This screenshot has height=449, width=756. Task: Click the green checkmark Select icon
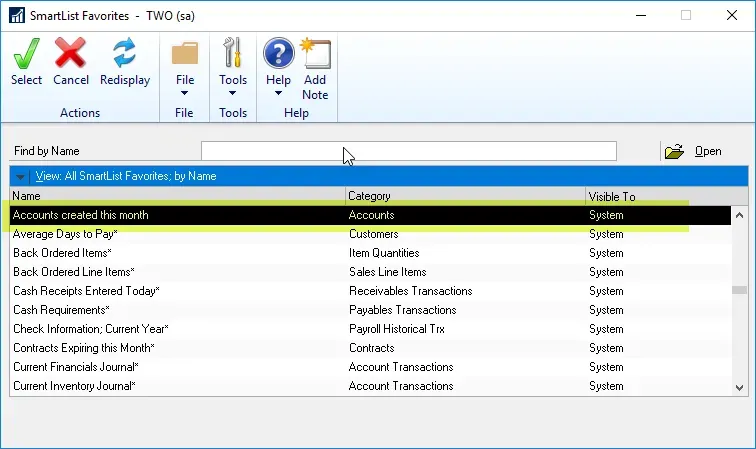(26, 52)
